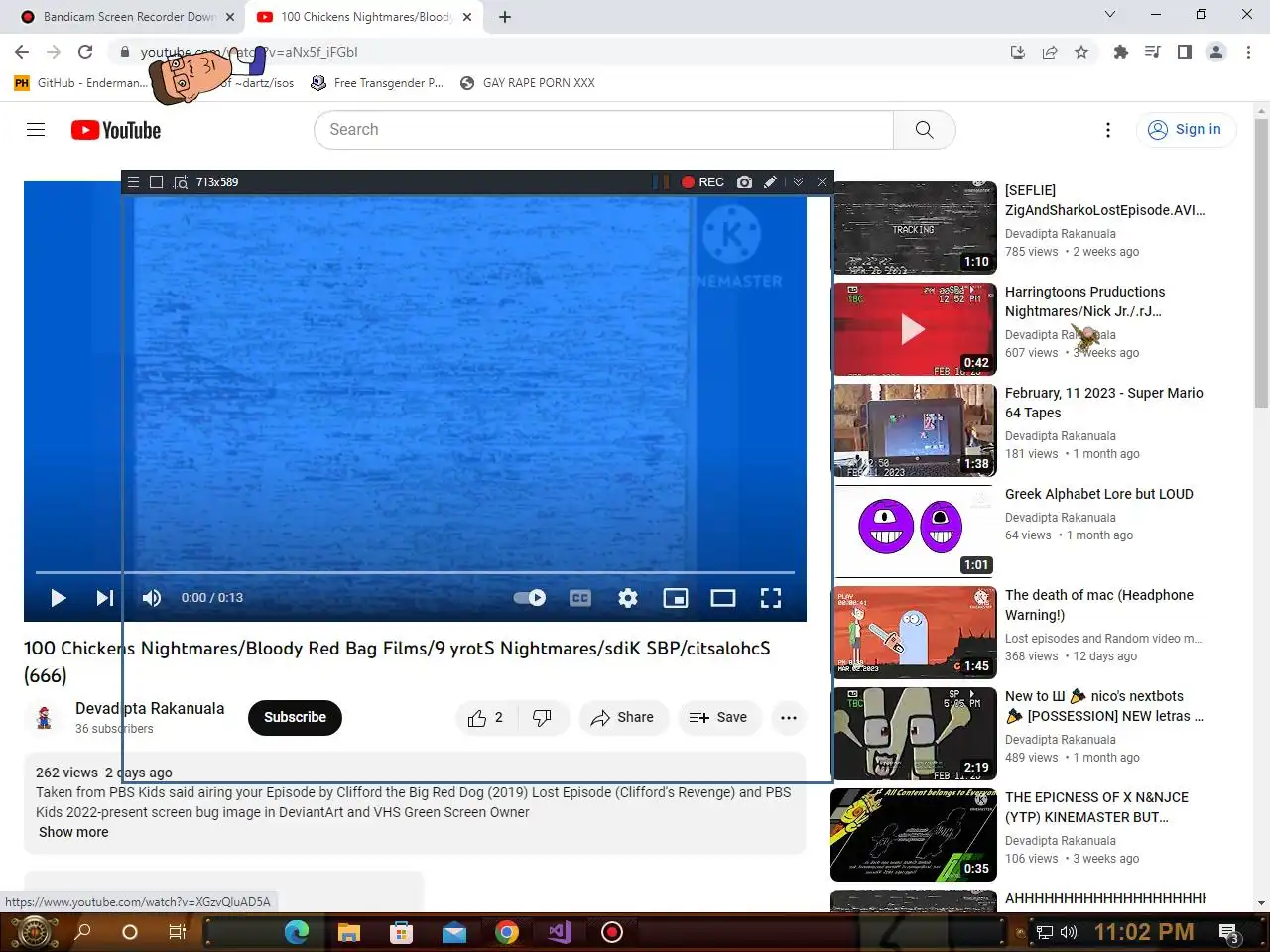Viewport: 1270px width, 952px height.
Task: Click the Bandicam 713x589 size label
Action: [217, 182]
